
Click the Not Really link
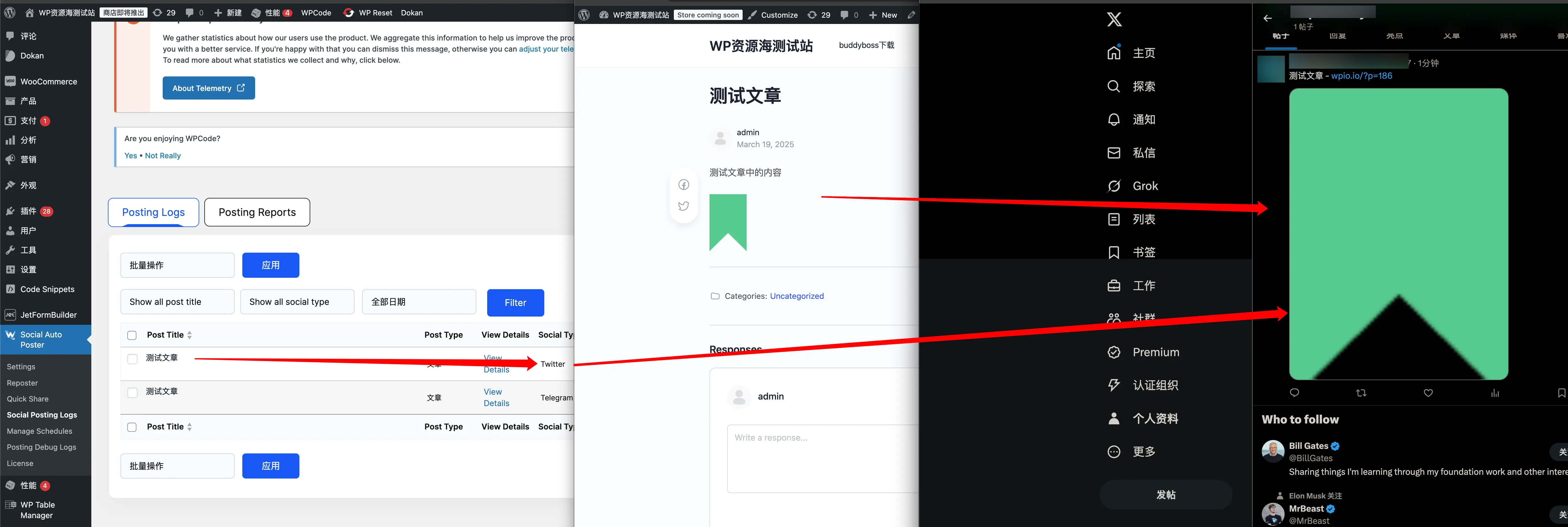click(162, 156)
